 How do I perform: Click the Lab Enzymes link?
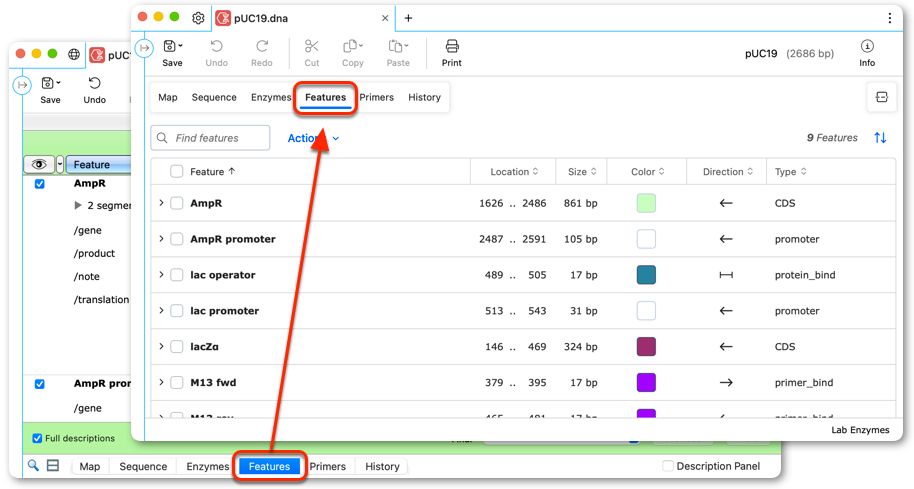click(x=860, y=430)
